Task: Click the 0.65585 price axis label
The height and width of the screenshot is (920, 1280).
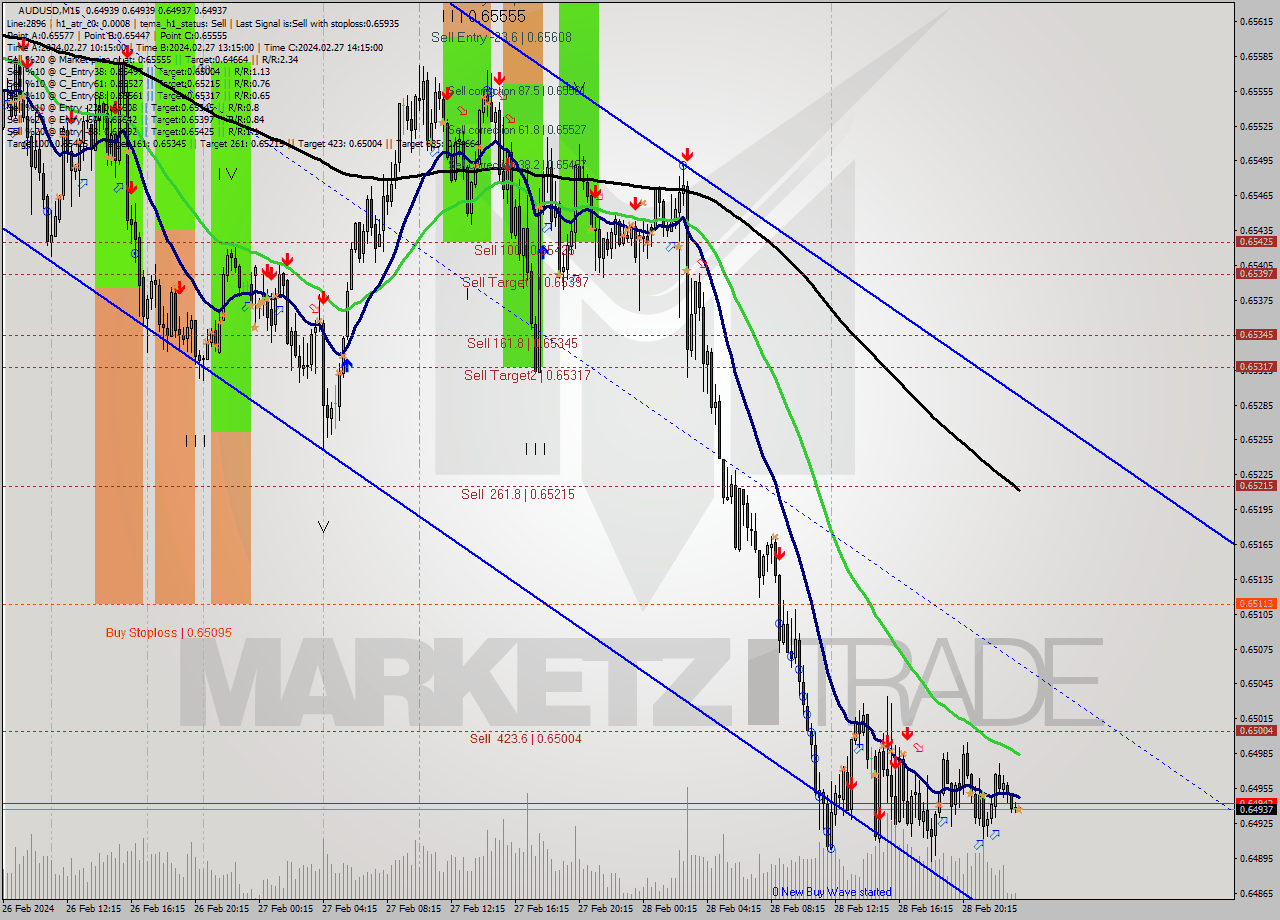Action: point(1256,56)
